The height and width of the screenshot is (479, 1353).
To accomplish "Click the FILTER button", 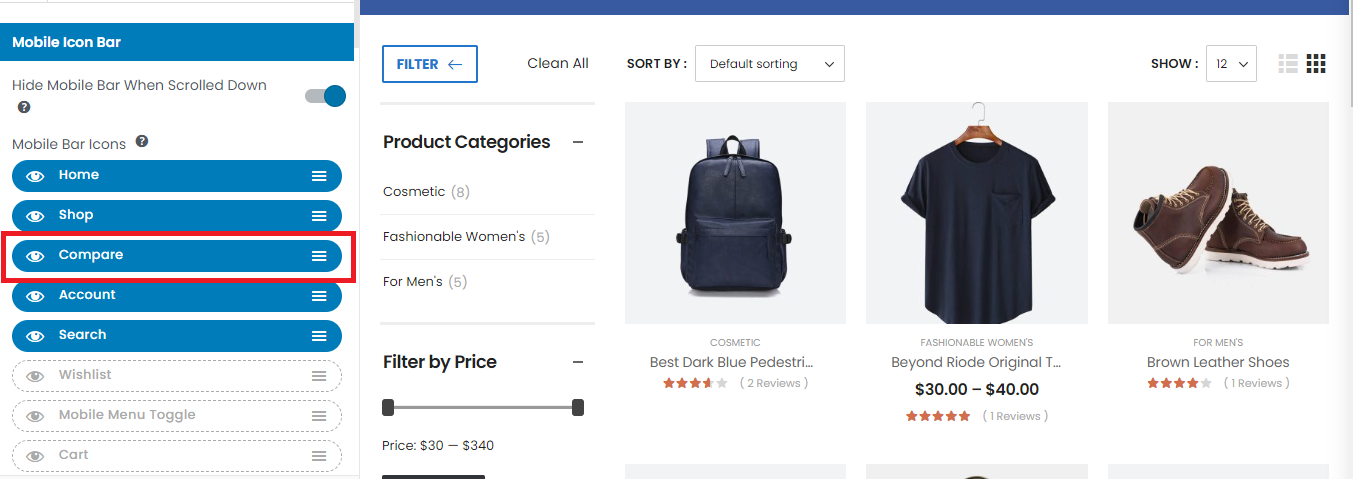I will pyautogui.click(x=429, y=64).
